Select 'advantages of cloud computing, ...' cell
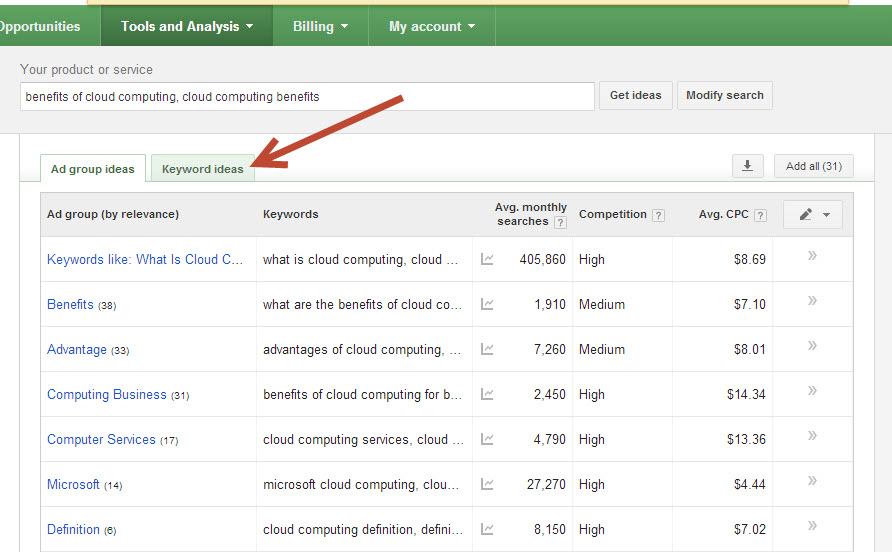Image resolution: width=892 pixels, height=552 pixels. [x=362, y=349]
